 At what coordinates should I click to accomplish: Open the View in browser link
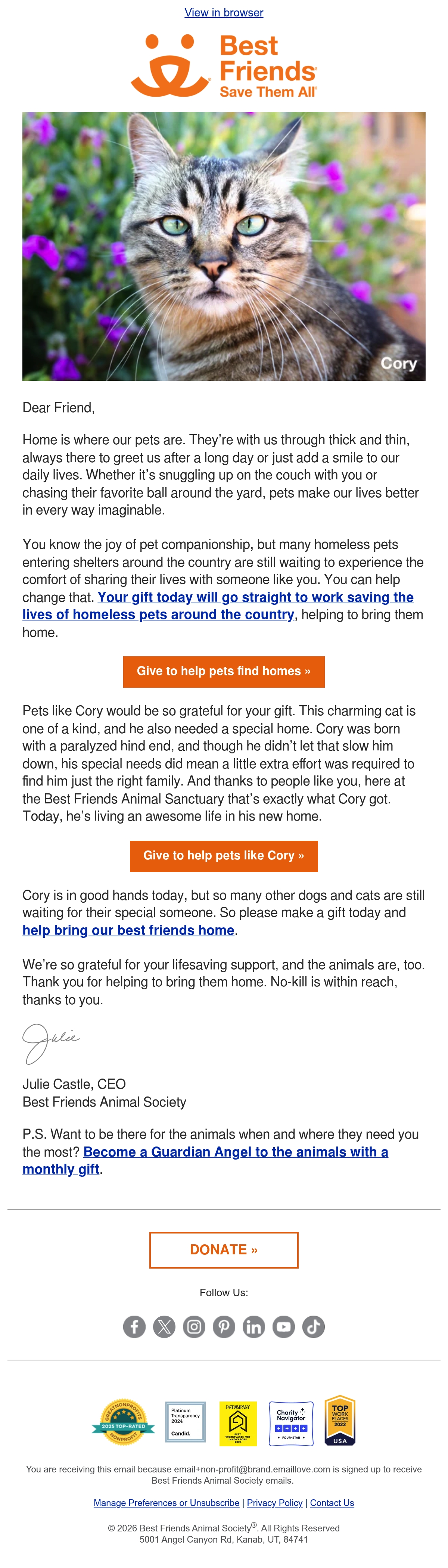pos(224,12)
